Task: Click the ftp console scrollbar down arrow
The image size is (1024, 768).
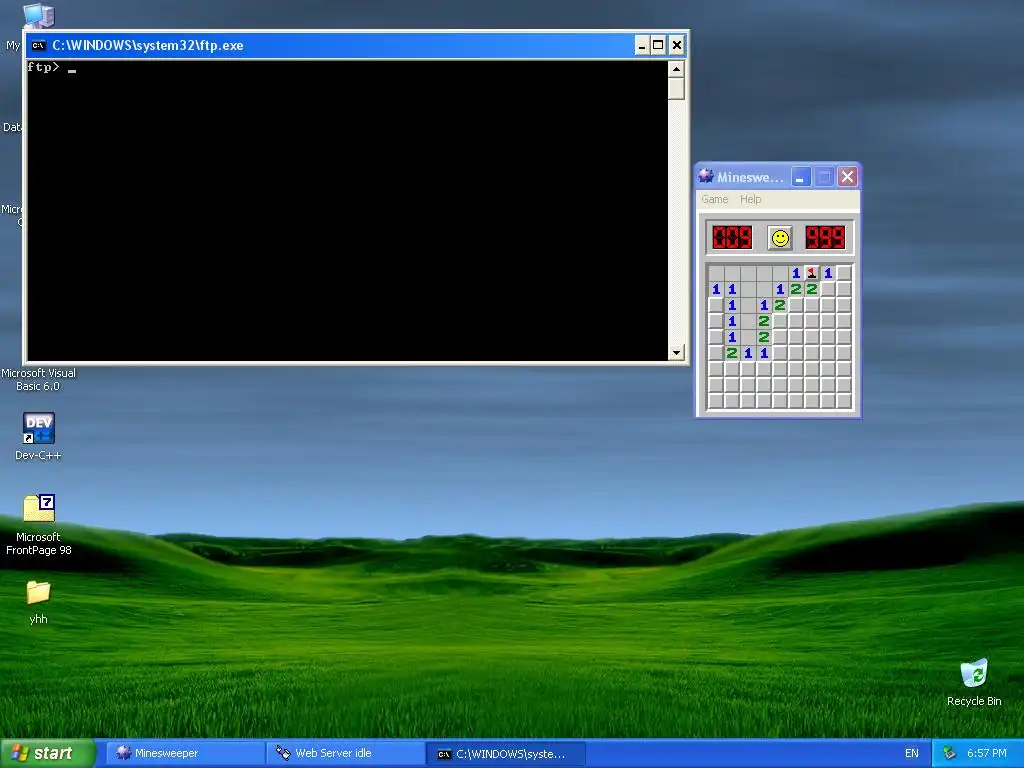Action: [x=676, y=352]
